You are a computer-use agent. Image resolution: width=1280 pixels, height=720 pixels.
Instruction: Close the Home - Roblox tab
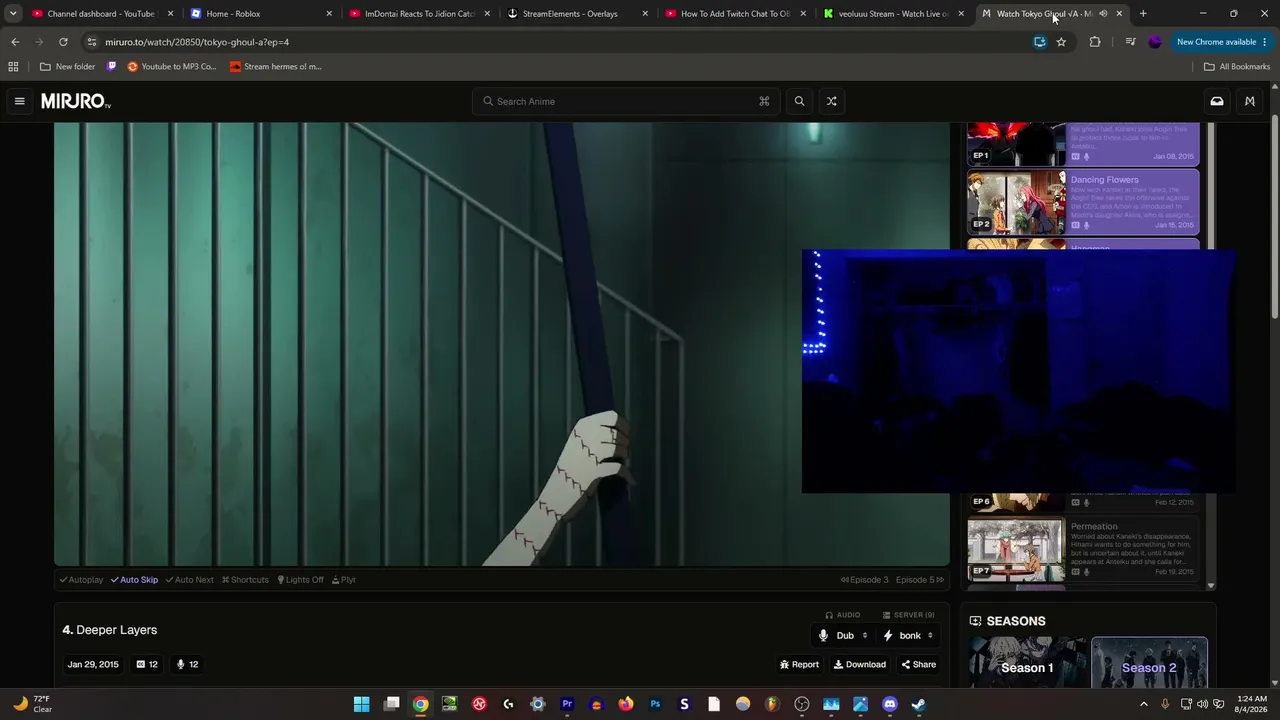329,14
